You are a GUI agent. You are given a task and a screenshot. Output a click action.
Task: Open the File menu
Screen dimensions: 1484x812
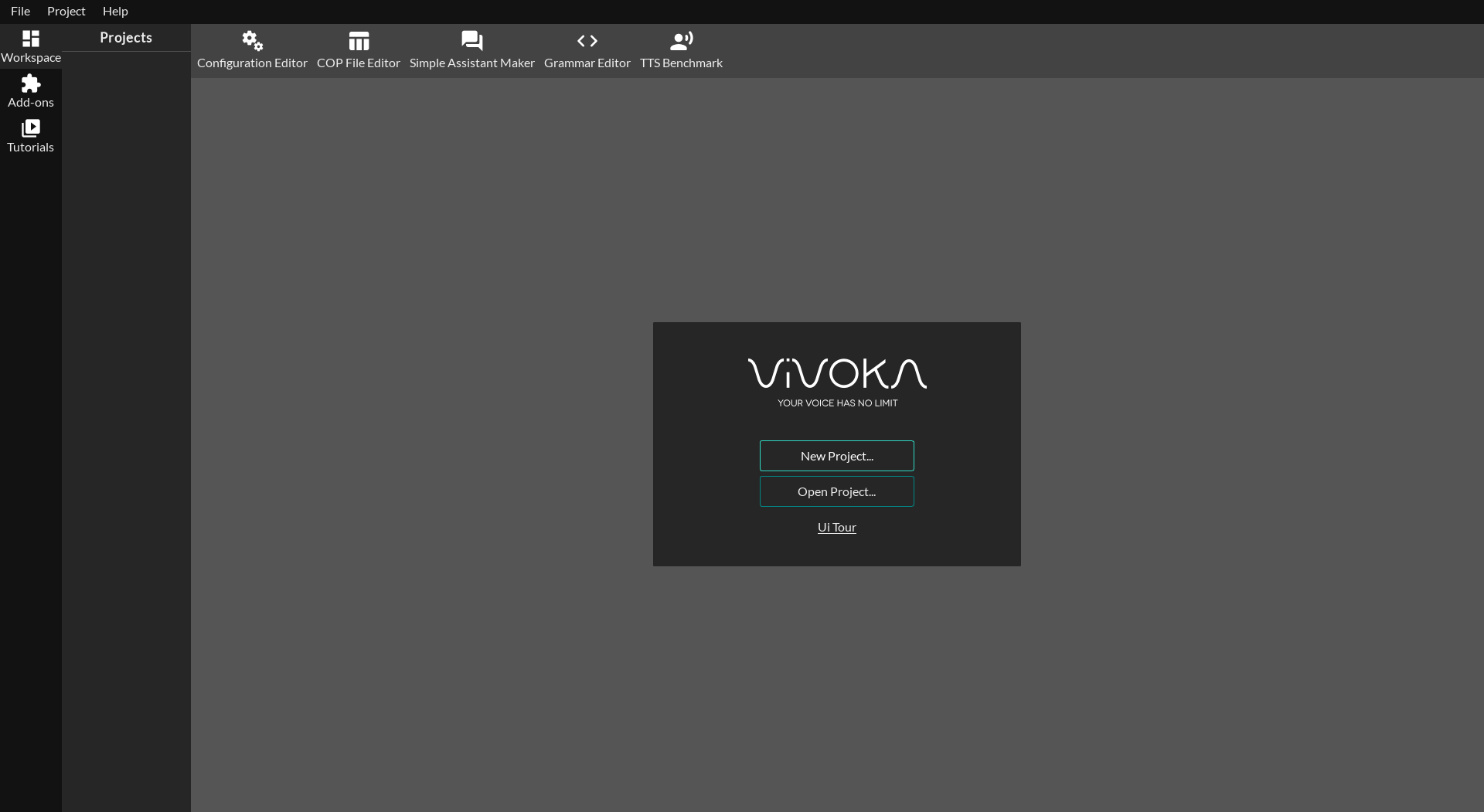[x=20, y=11]
